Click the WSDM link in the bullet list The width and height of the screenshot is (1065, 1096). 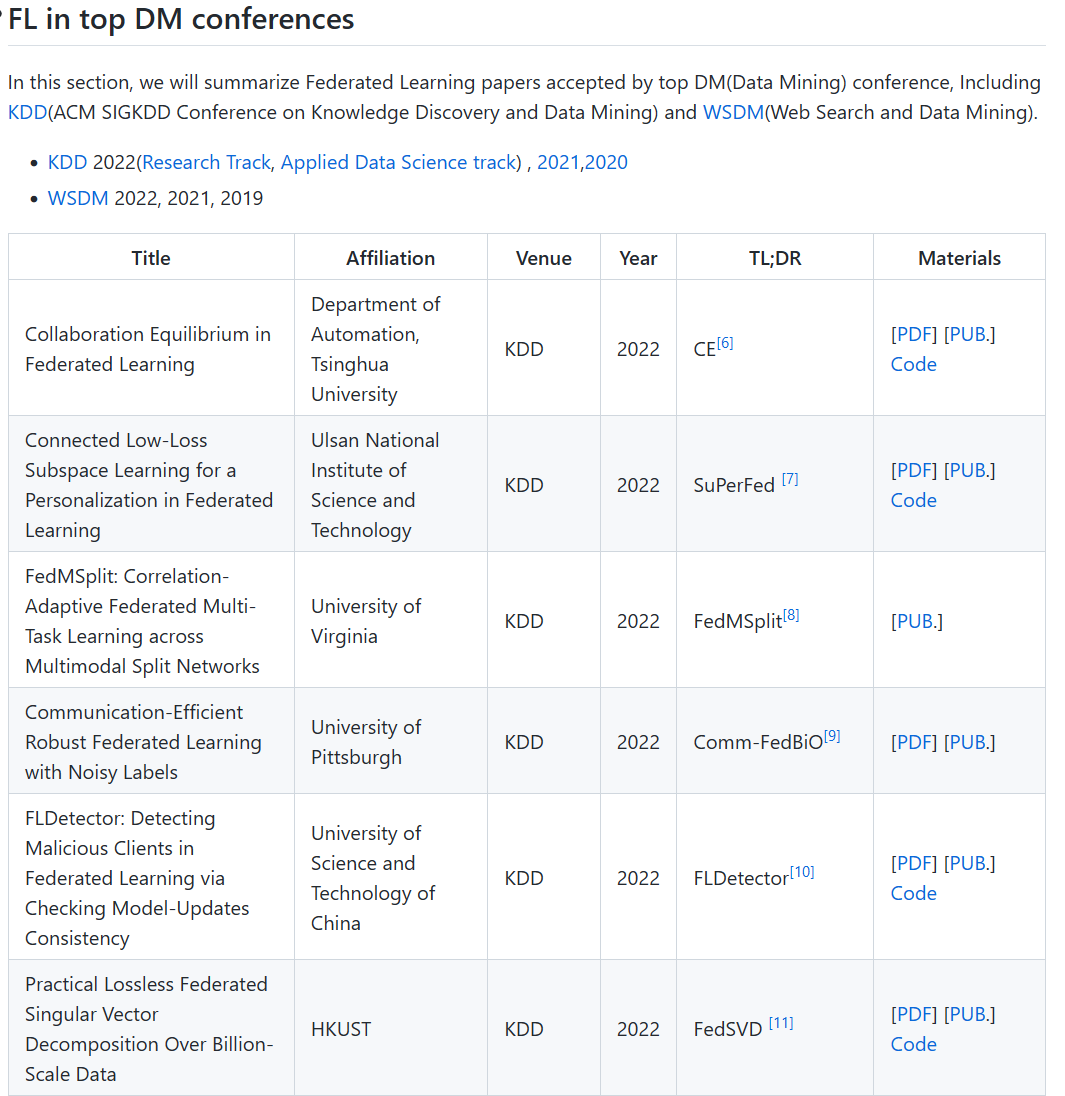(x=78, y=198)
